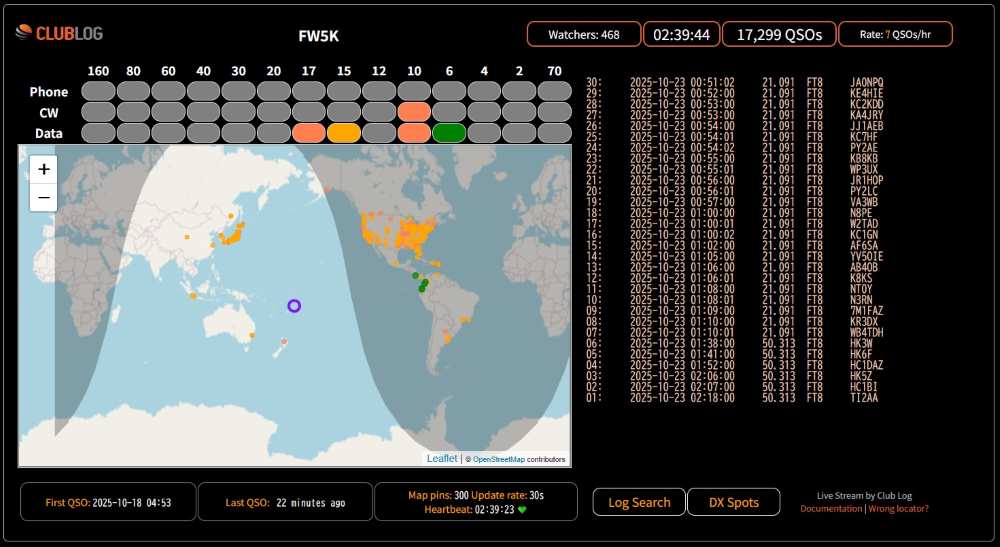The width and height of the screenshot is (1000, 547).
Task: Click the Club Log logo icon
Action: [24, 33]
